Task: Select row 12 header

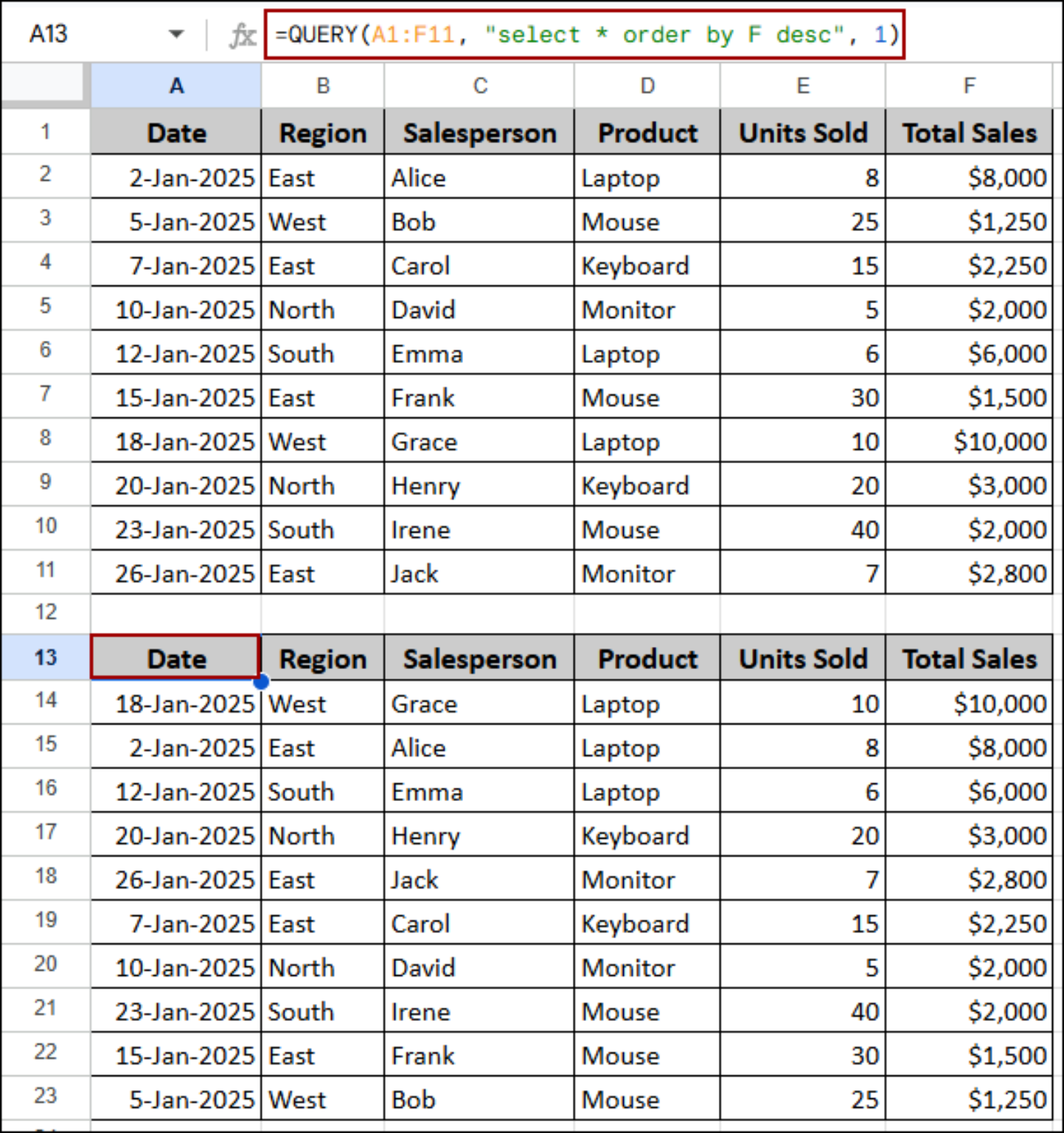Action: click(x=46, y=612)
